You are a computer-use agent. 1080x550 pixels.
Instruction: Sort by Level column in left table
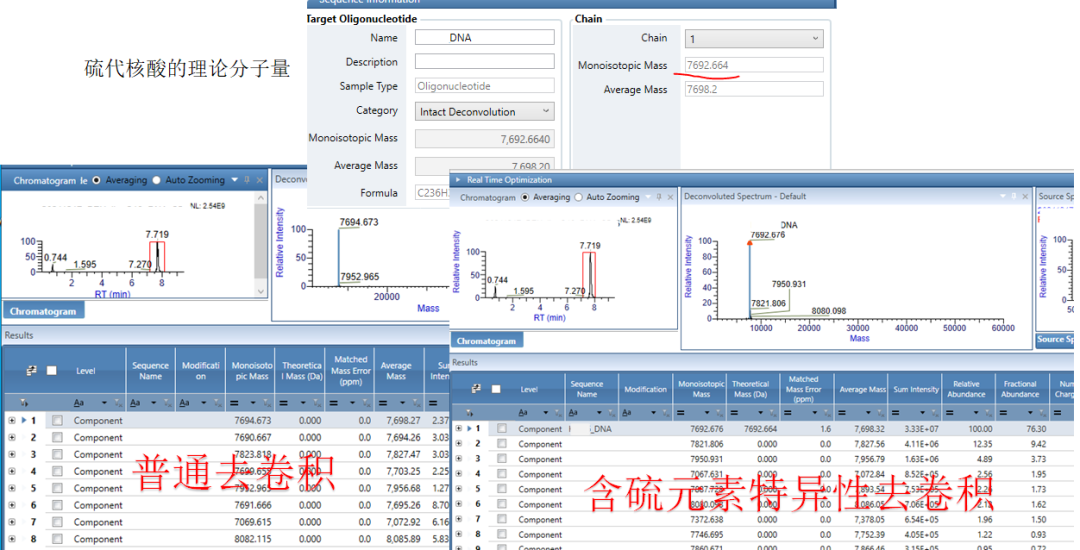(x=86, y=370)
